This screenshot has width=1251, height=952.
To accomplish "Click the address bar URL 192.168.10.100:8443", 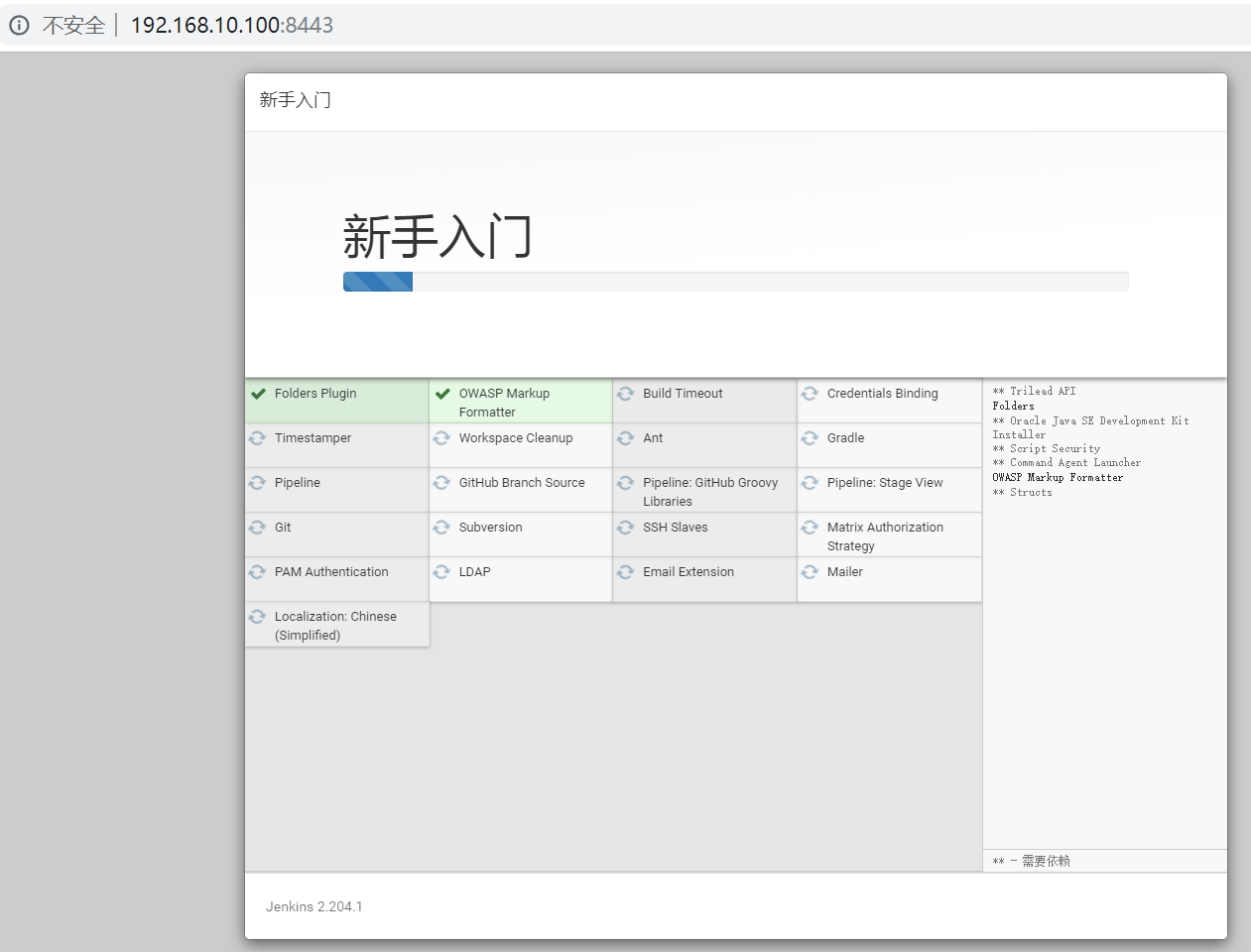I will 232,25.
